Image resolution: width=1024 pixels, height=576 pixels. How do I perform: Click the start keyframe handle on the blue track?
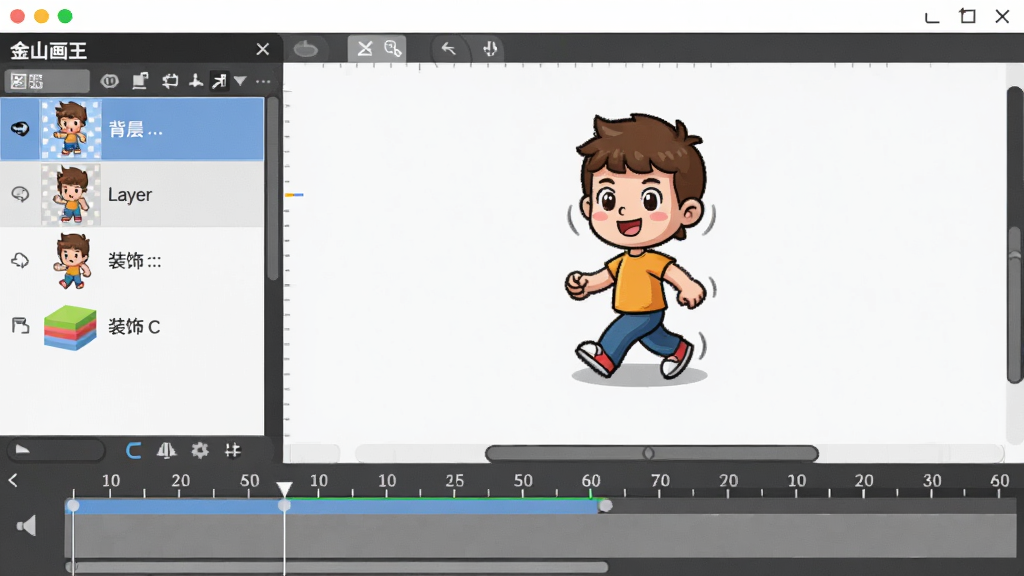(73, 505)
